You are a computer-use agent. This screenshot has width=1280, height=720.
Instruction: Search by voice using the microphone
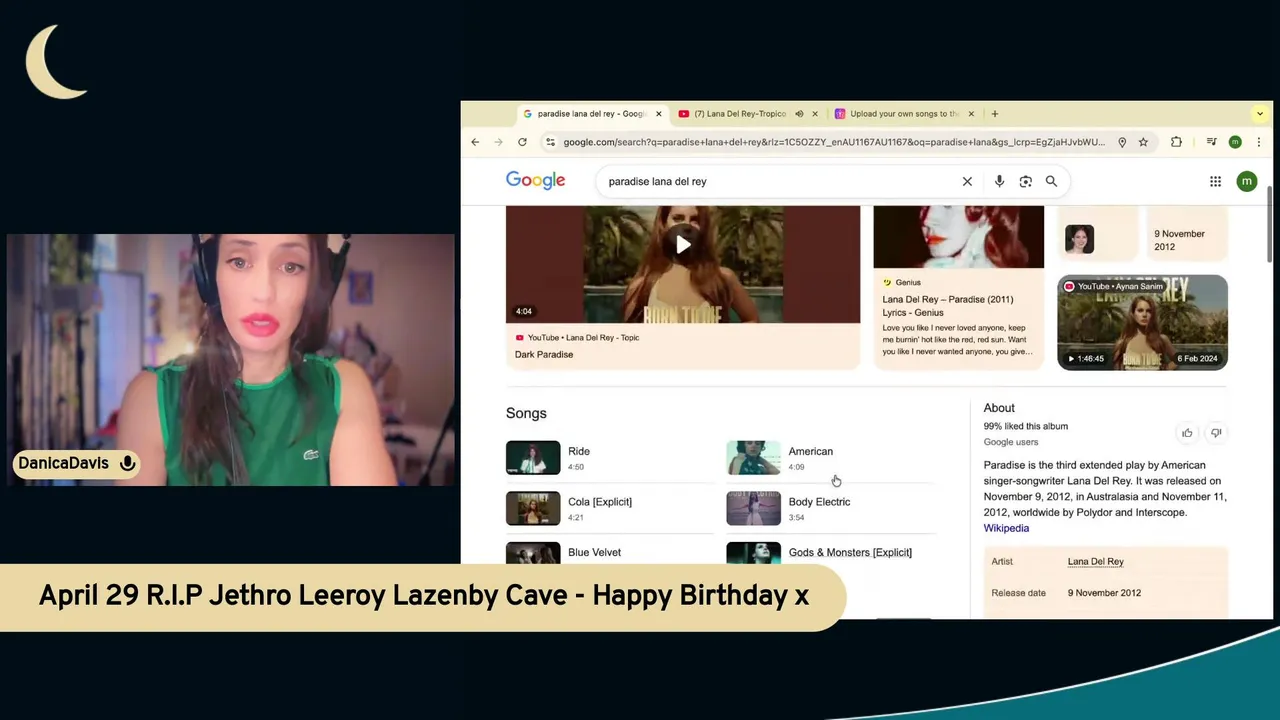[x=999, y=181]
